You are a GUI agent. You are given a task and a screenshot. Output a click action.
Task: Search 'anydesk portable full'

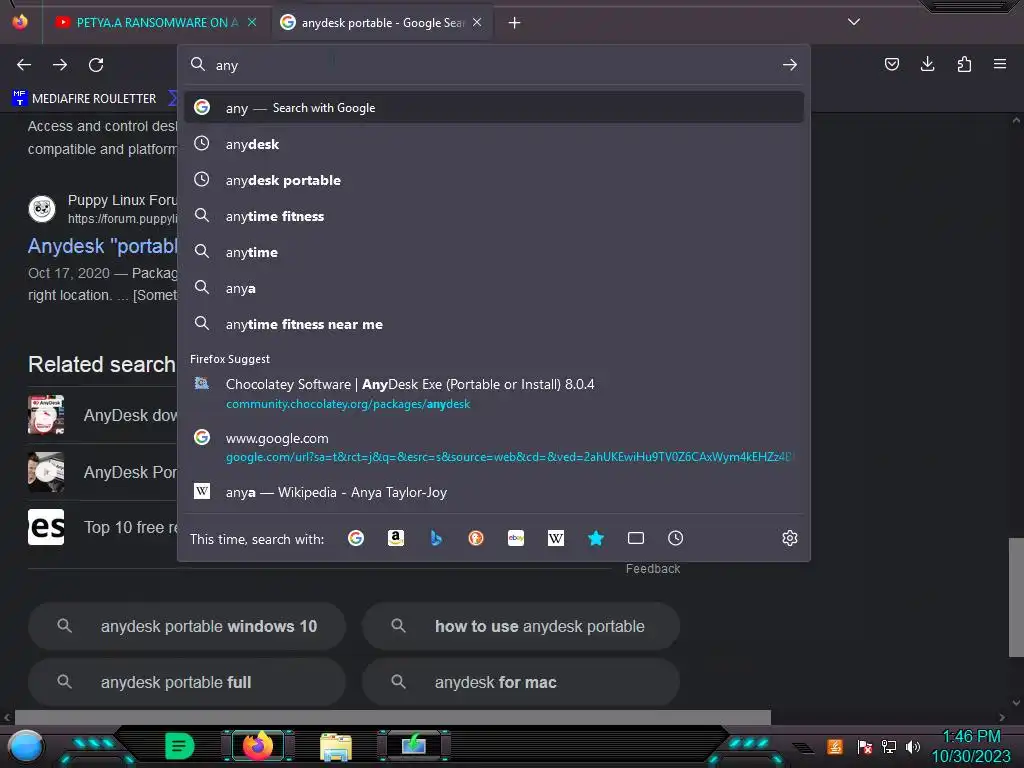[x=187, y=682]
